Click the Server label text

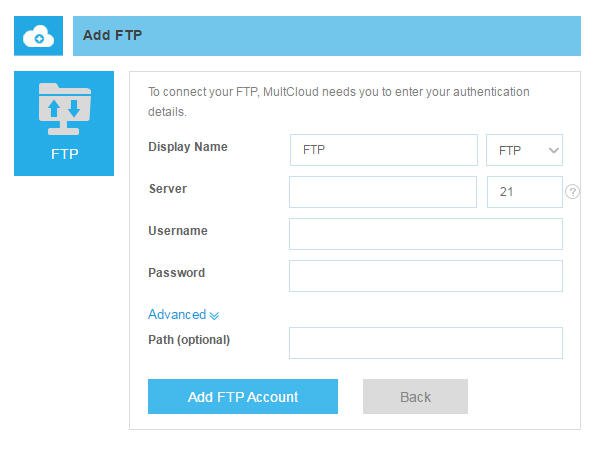[x=167, y=189]
